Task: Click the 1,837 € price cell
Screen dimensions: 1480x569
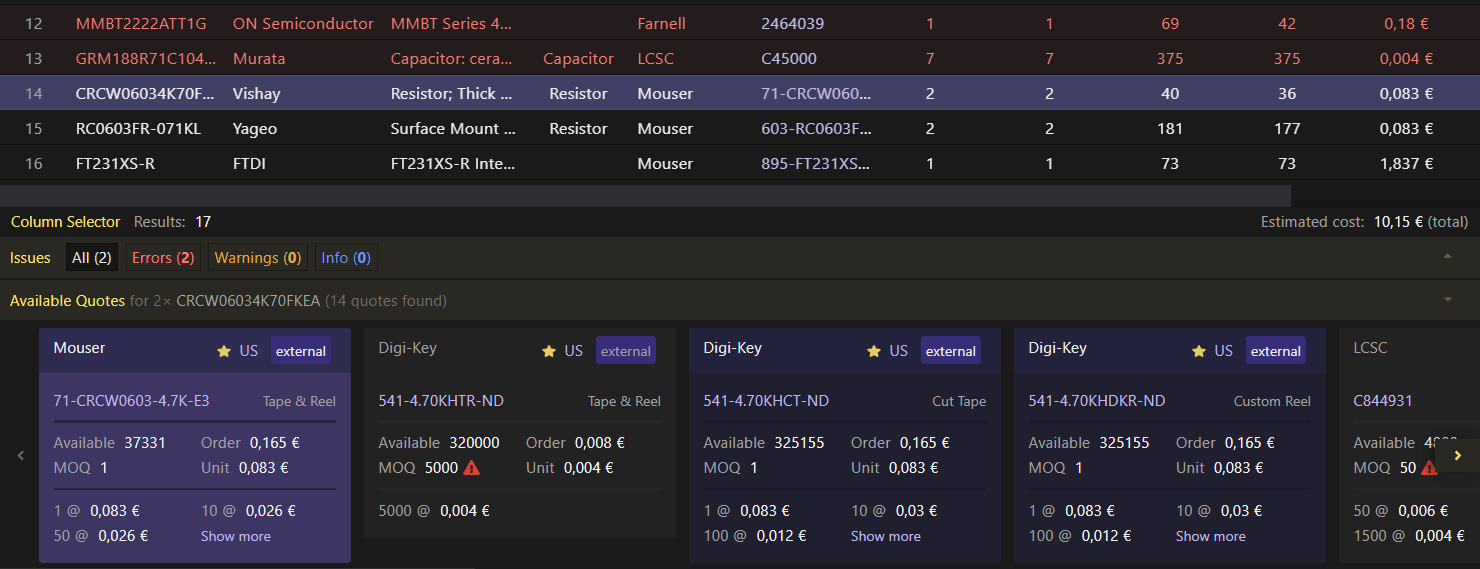Action: (1406, 164)
